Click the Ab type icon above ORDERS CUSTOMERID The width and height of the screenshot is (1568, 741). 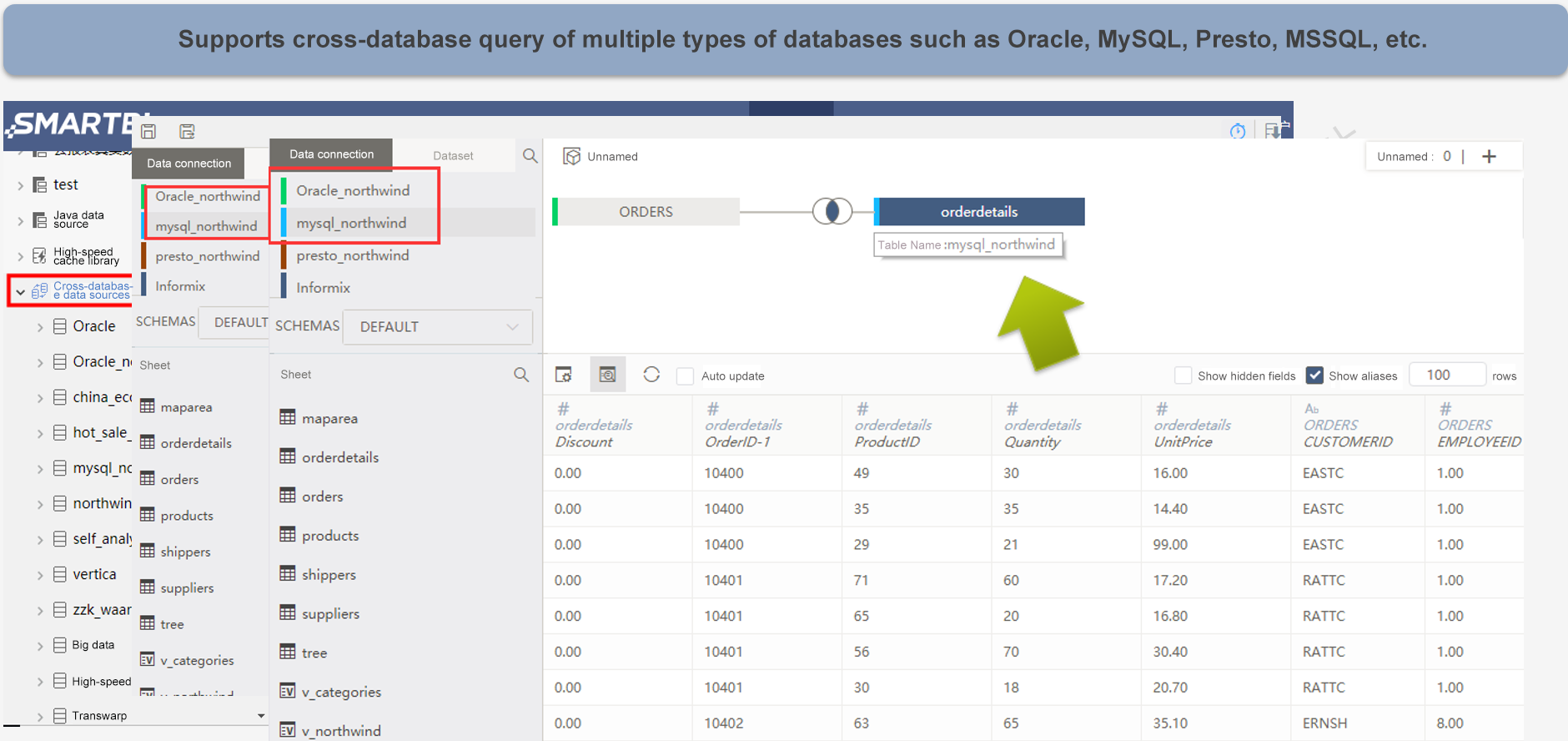coord(1312,409)
